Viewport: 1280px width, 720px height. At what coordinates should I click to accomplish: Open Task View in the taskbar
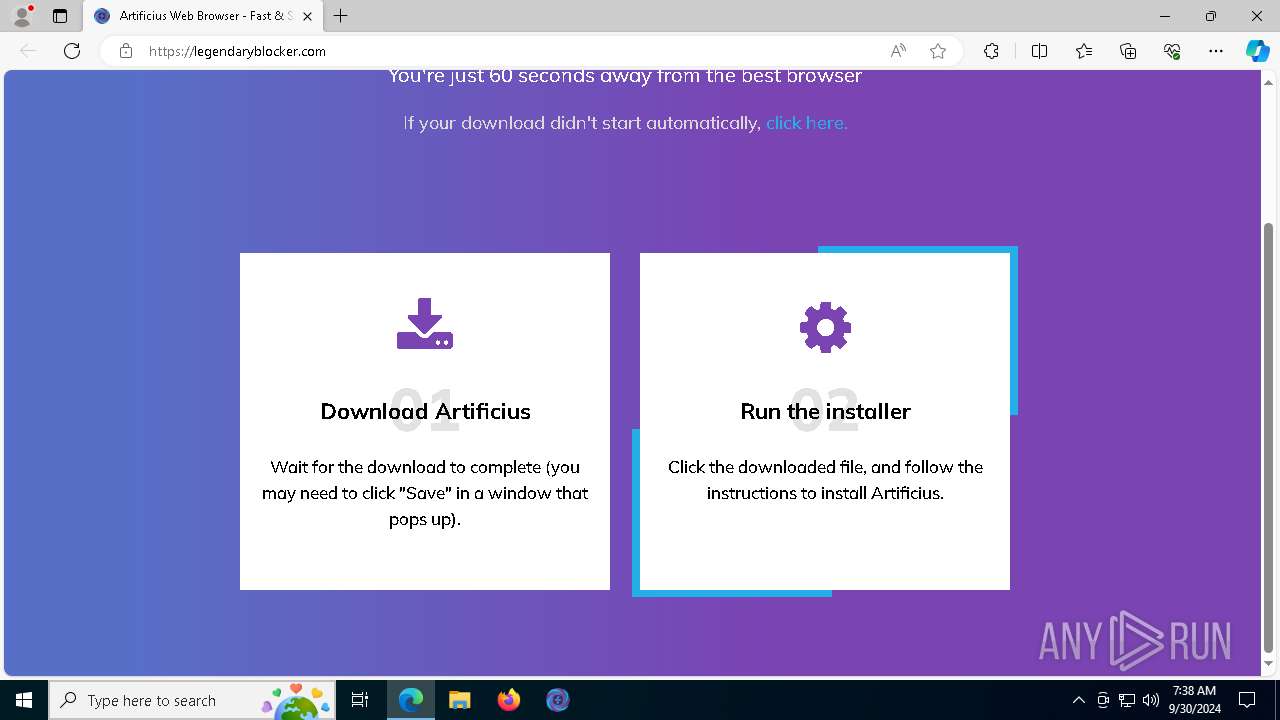(x=360, y=700)
